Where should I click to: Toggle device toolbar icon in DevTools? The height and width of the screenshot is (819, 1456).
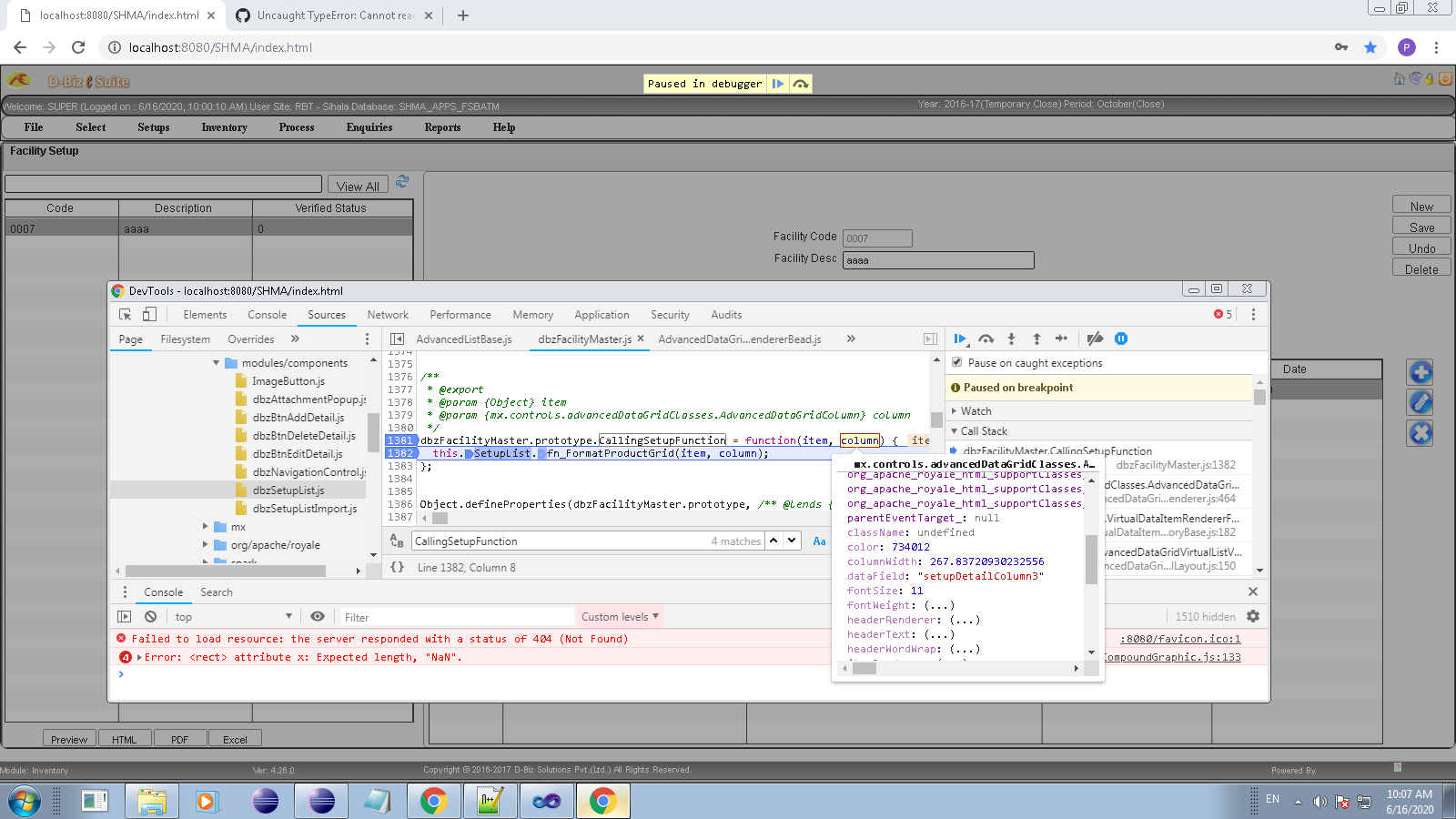[149, 314]
